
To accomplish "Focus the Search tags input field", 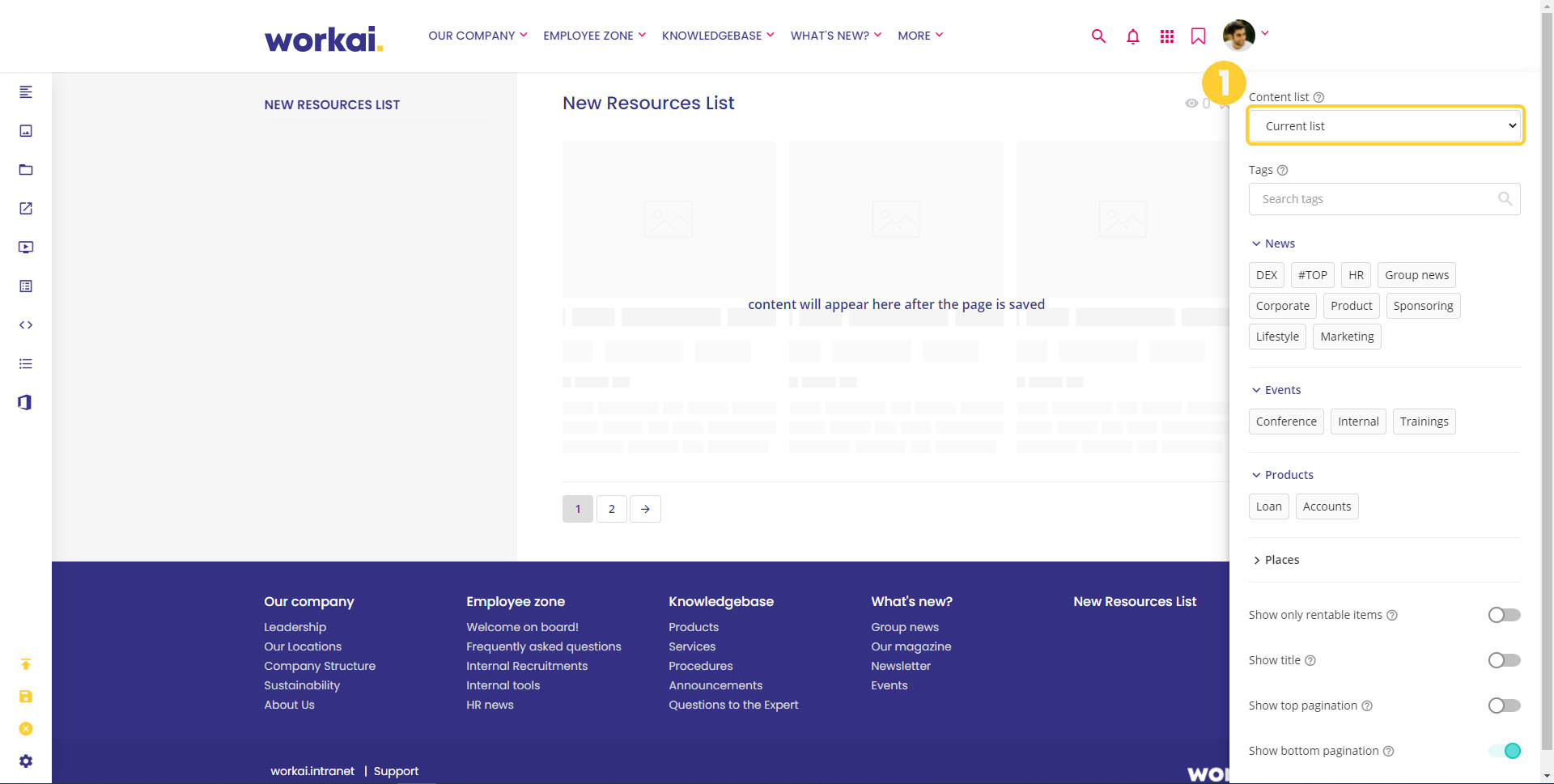I will (1384, 199).
